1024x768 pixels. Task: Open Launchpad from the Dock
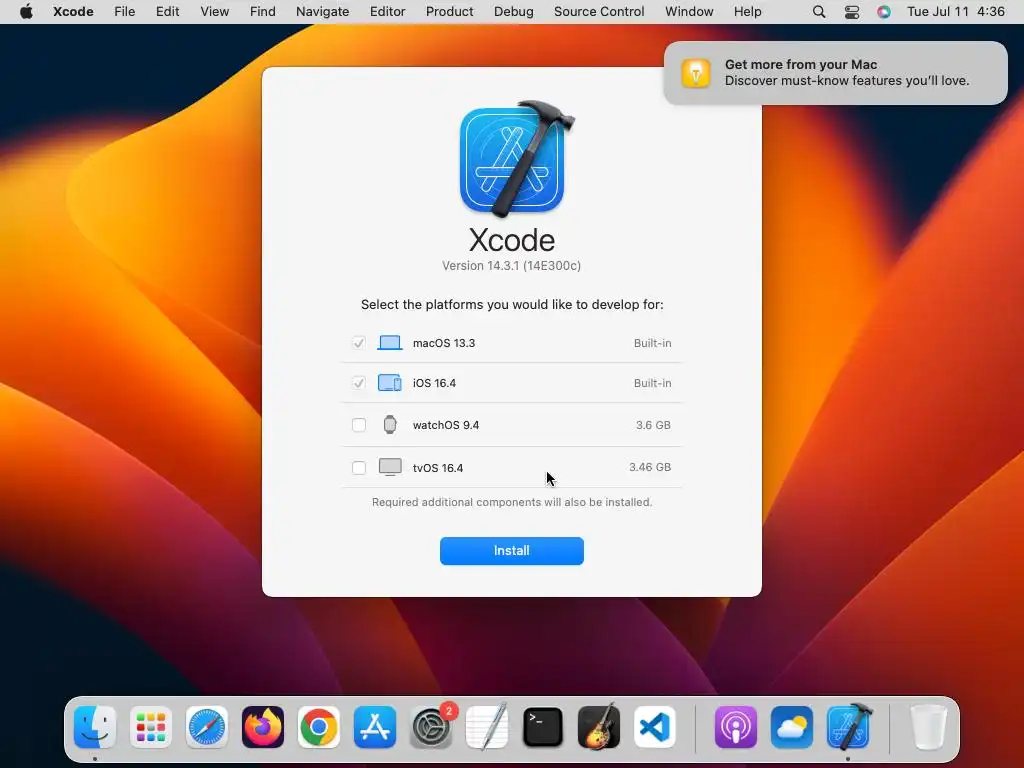tap(151, 727)
